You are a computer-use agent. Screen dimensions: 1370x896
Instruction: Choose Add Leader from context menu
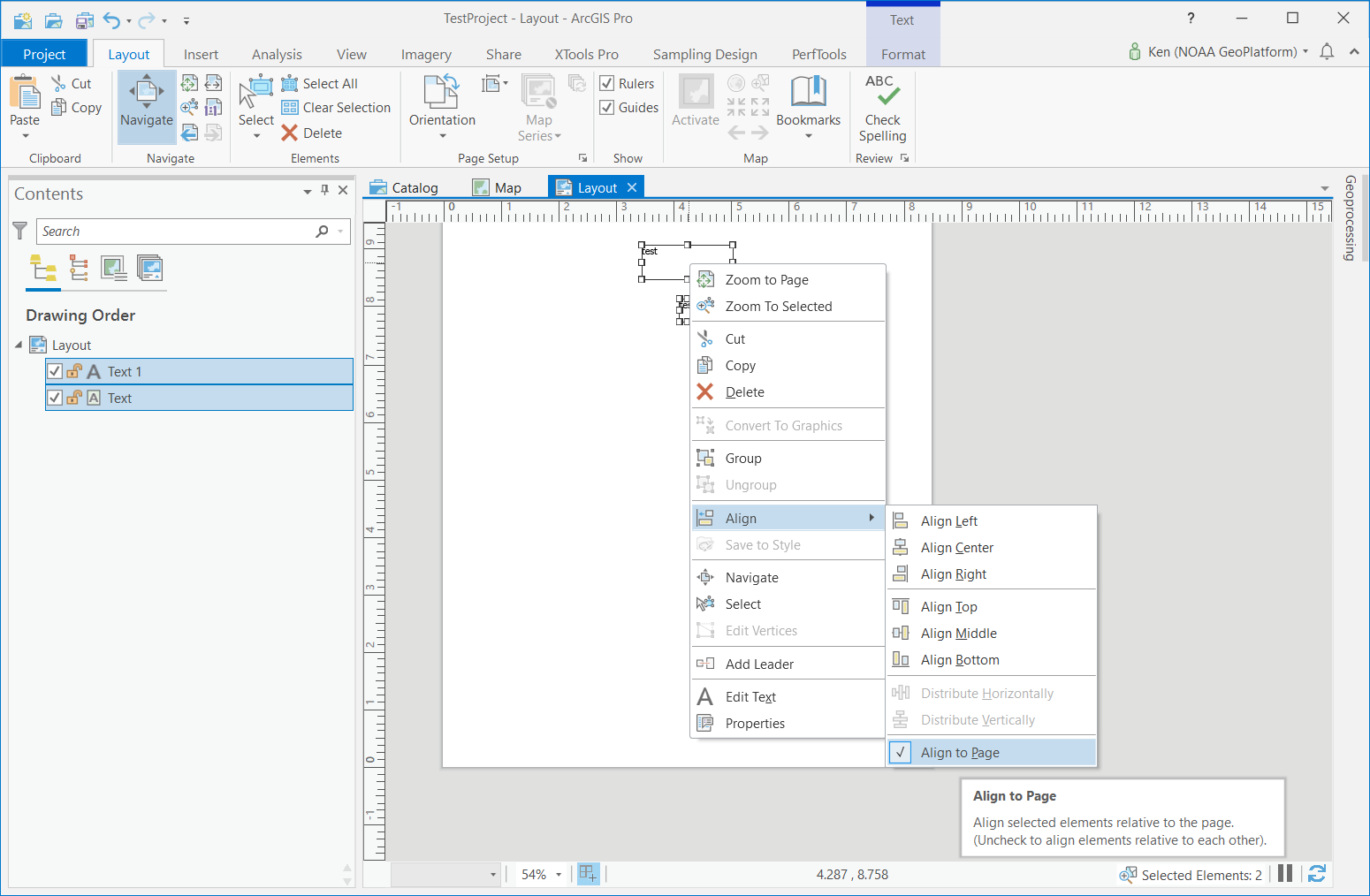788,664
